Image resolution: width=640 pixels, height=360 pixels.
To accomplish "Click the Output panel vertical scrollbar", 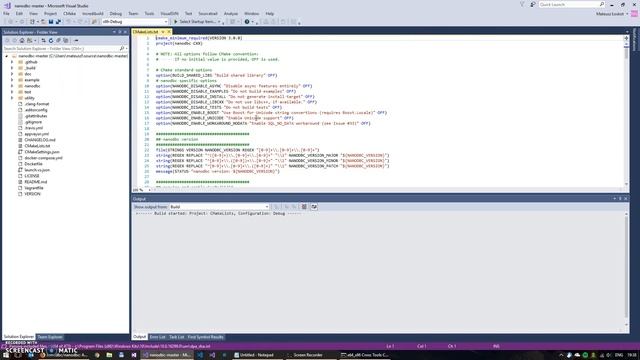I will tap(626, 269).
